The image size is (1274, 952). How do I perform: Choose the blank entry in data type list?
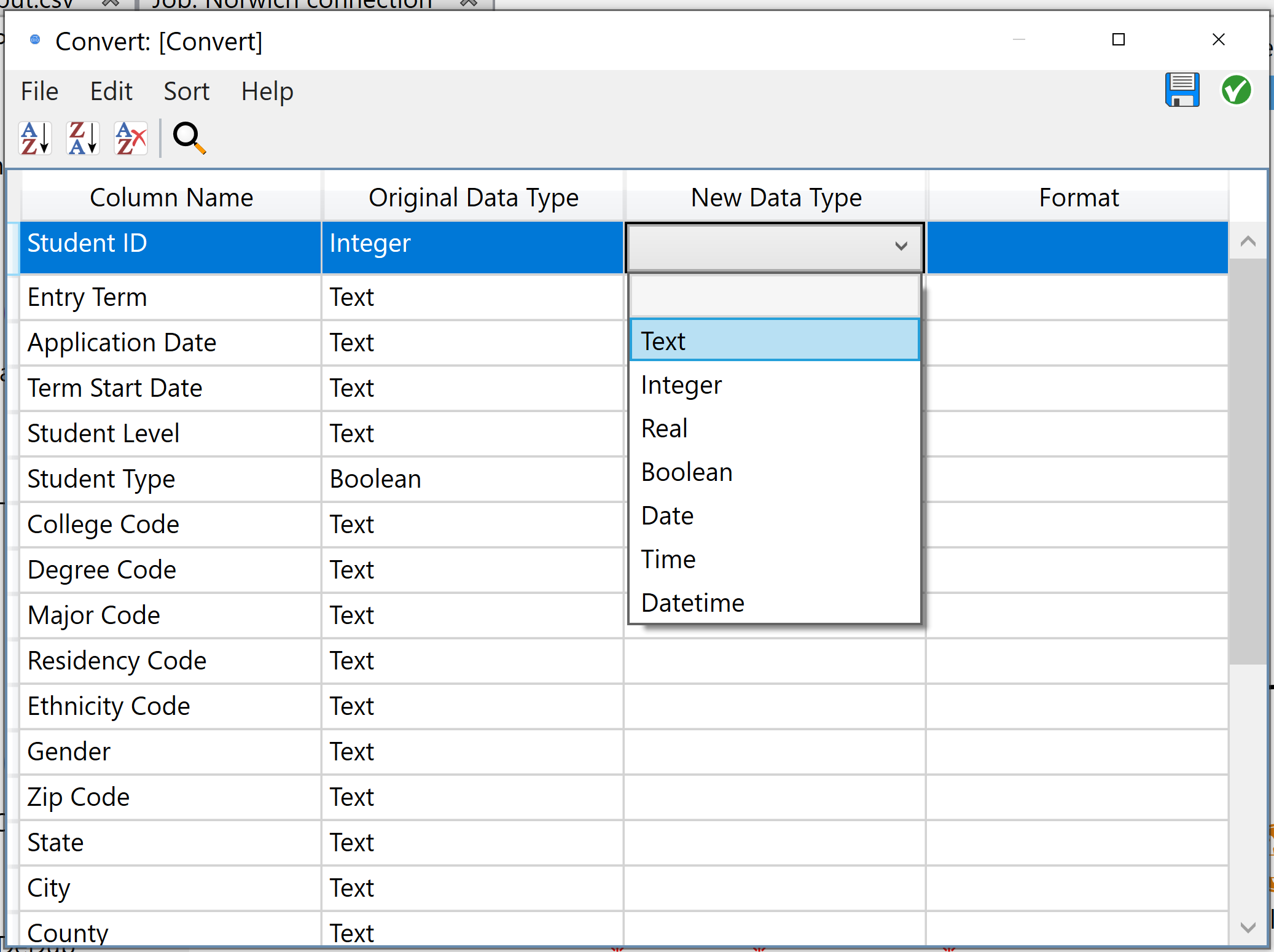click(775, 297)
